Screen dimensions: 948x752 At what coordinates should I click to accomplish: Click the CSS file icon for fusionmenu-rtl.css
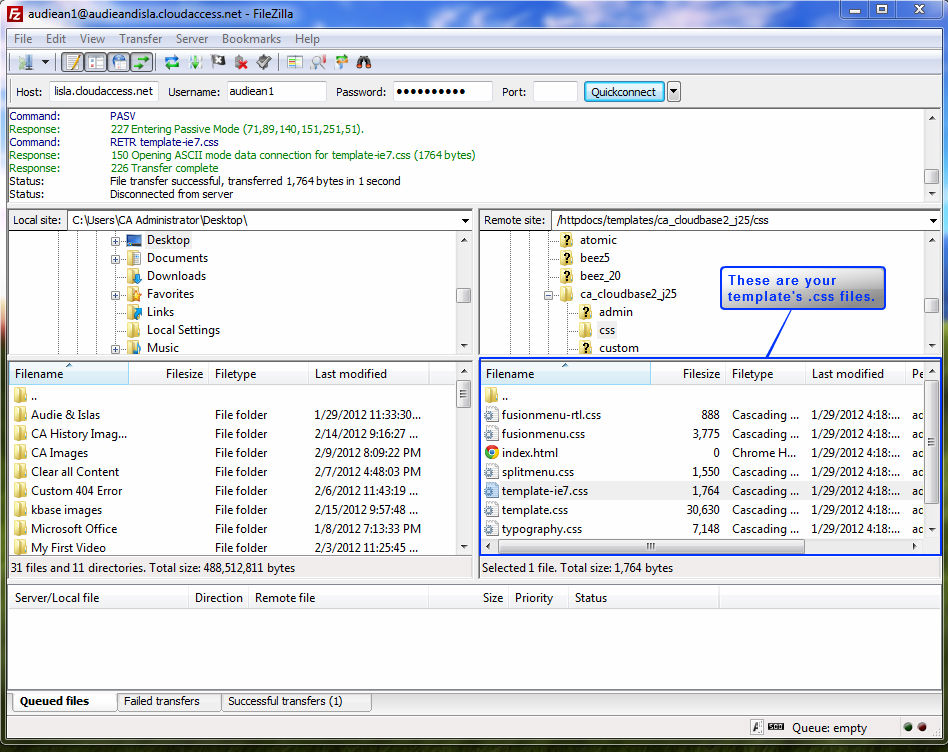[492, 415]
